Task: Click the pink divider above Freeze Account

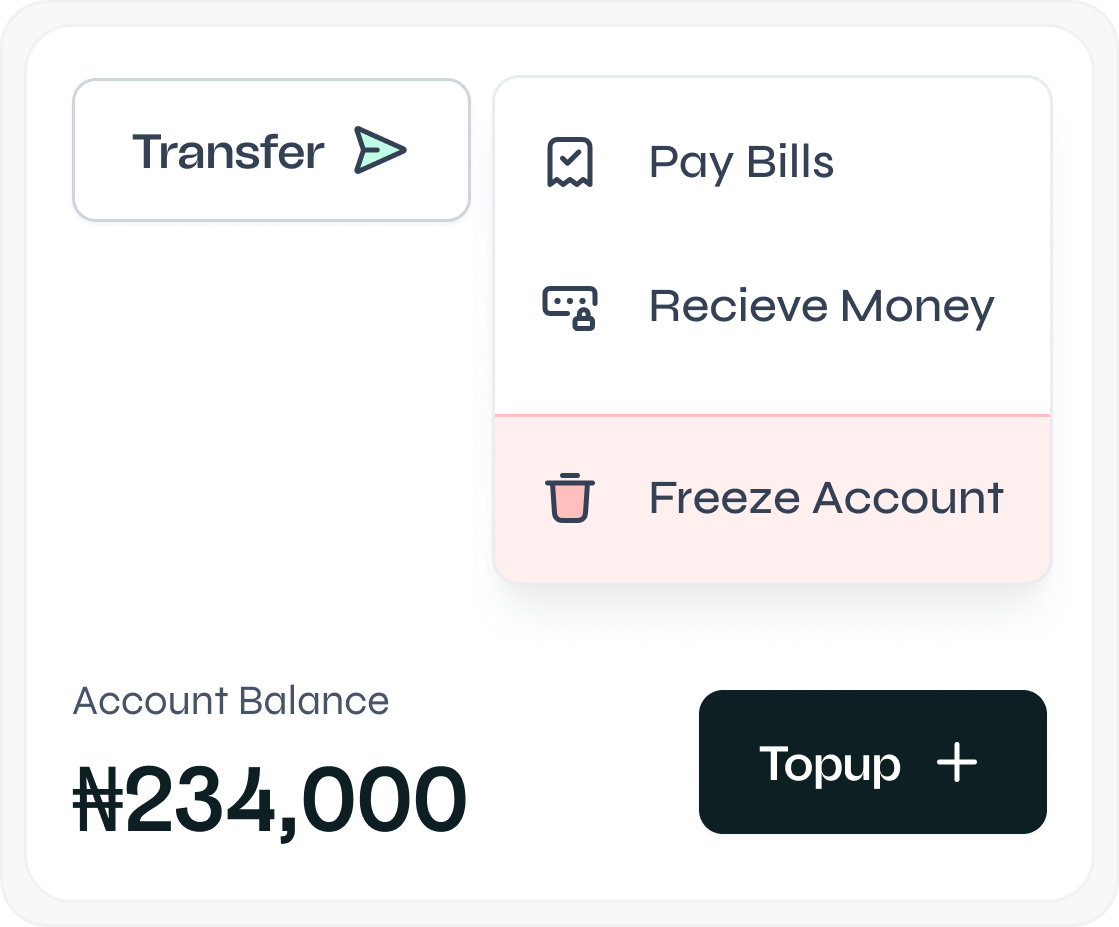Action: [772, 414]
